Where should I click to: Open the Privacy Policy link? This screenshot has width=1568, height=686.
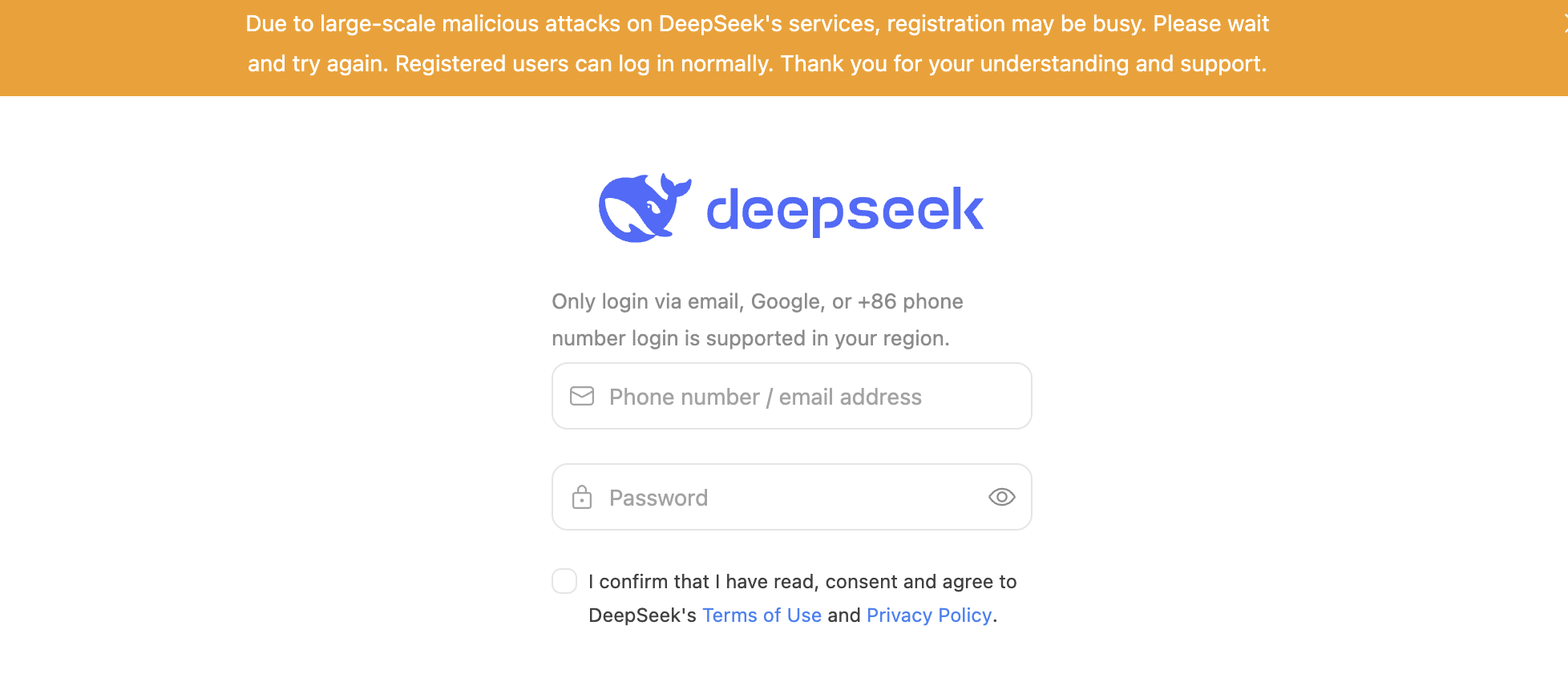929,615
